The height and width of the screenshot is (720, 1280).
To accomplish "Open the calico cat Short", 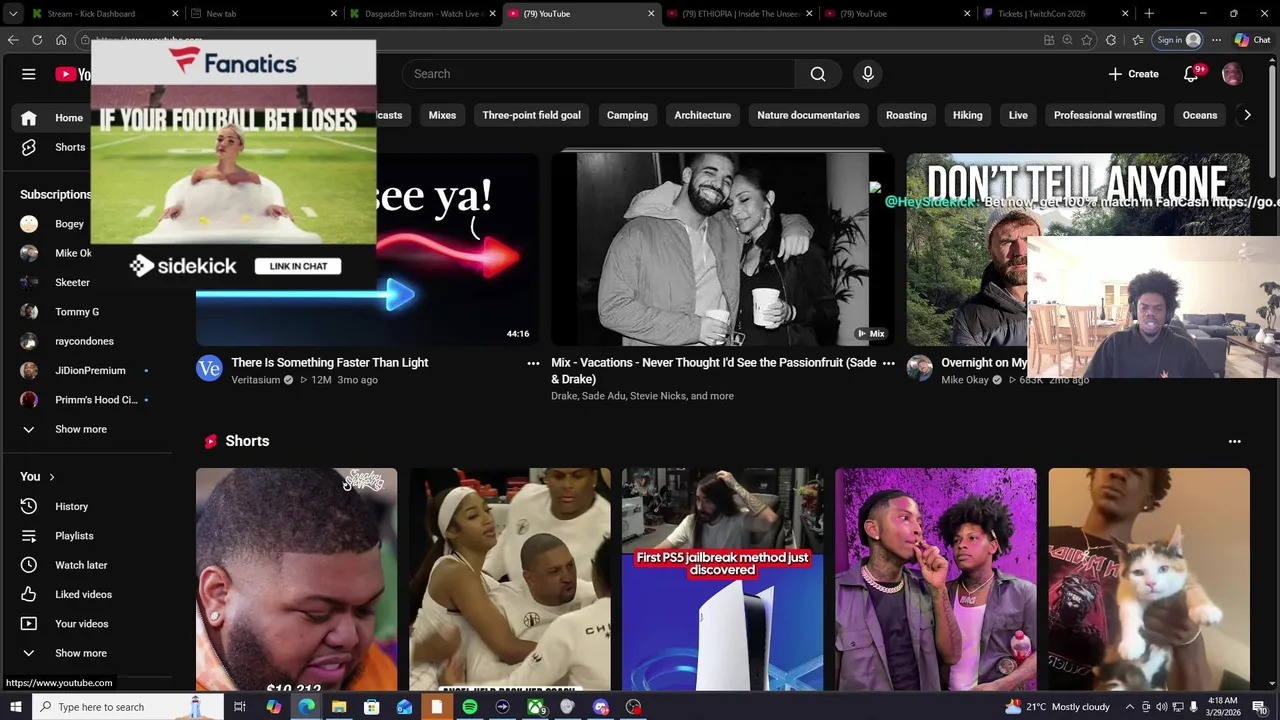I will [1149, 580].
